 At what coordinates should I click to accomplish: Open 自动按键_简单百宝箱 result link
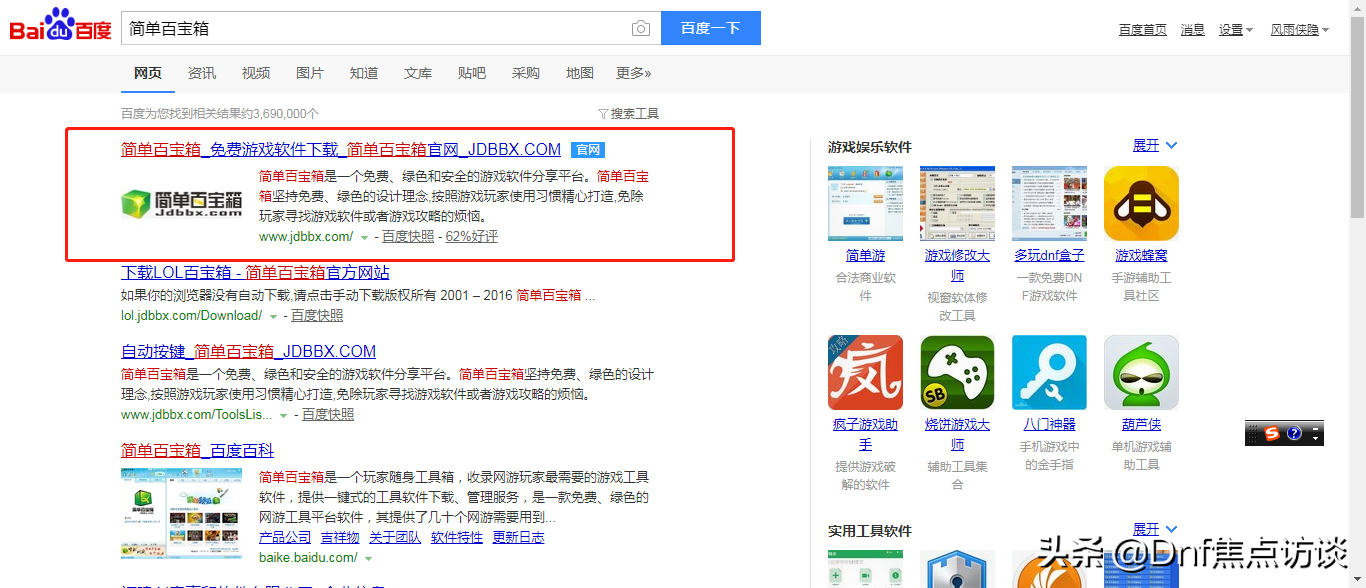click(x=248, y=351)
